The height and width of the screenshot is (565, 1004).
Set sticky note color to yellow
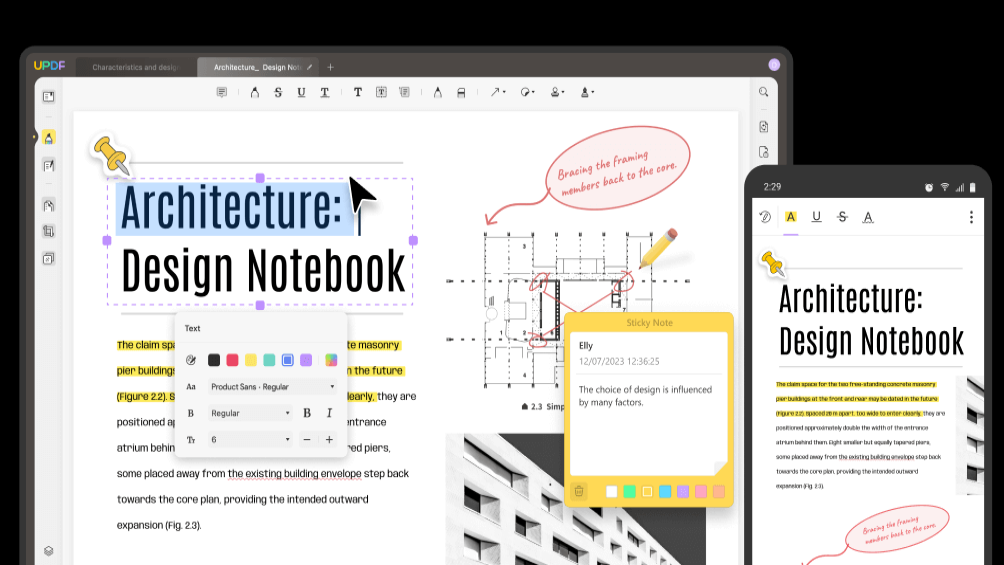[x=647, y=491]
